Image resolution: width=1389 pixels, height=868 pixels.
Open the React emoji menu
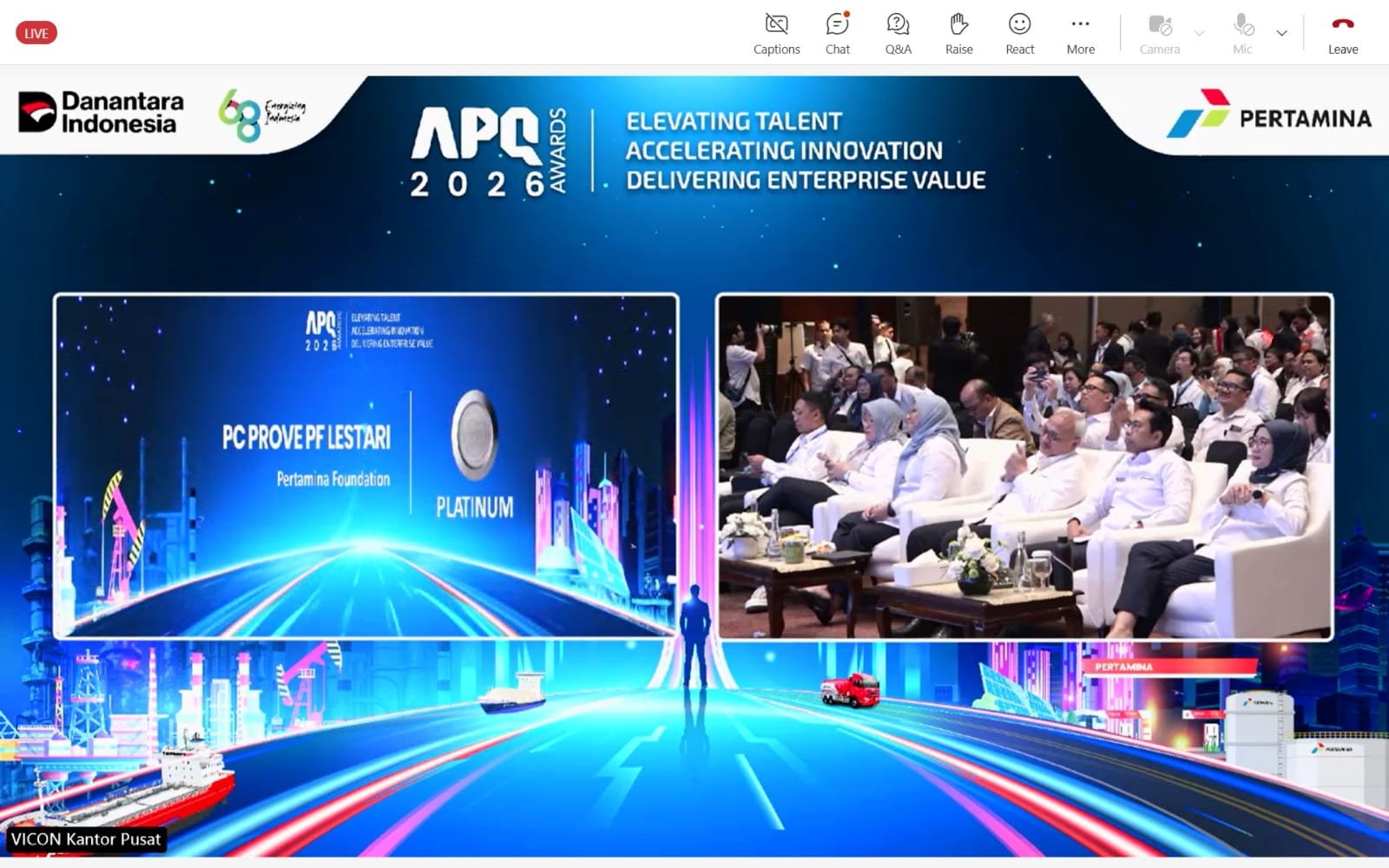[x=1019, y=34]
